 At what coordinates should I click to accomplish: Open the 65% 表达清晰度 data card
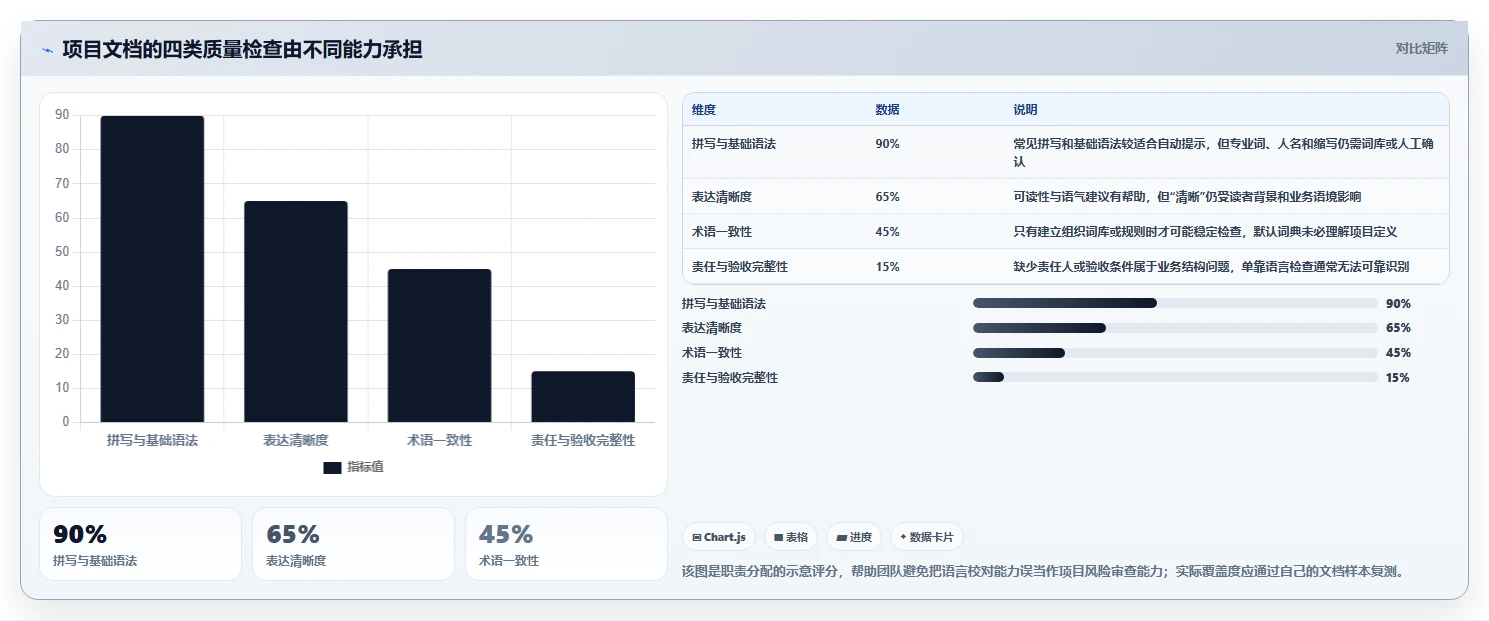(353, 544)
